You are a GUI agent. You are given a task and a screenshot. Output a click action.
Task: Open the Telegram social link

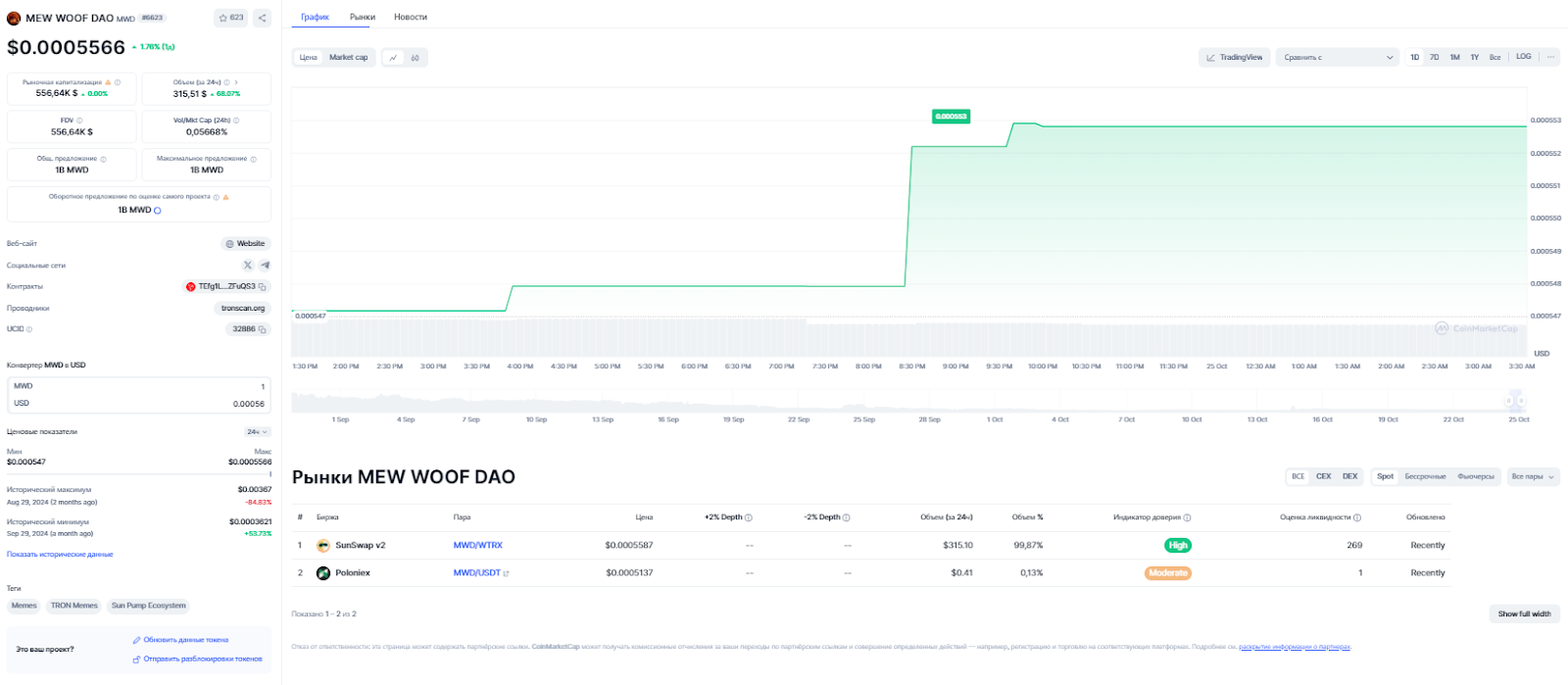(265, 265)
